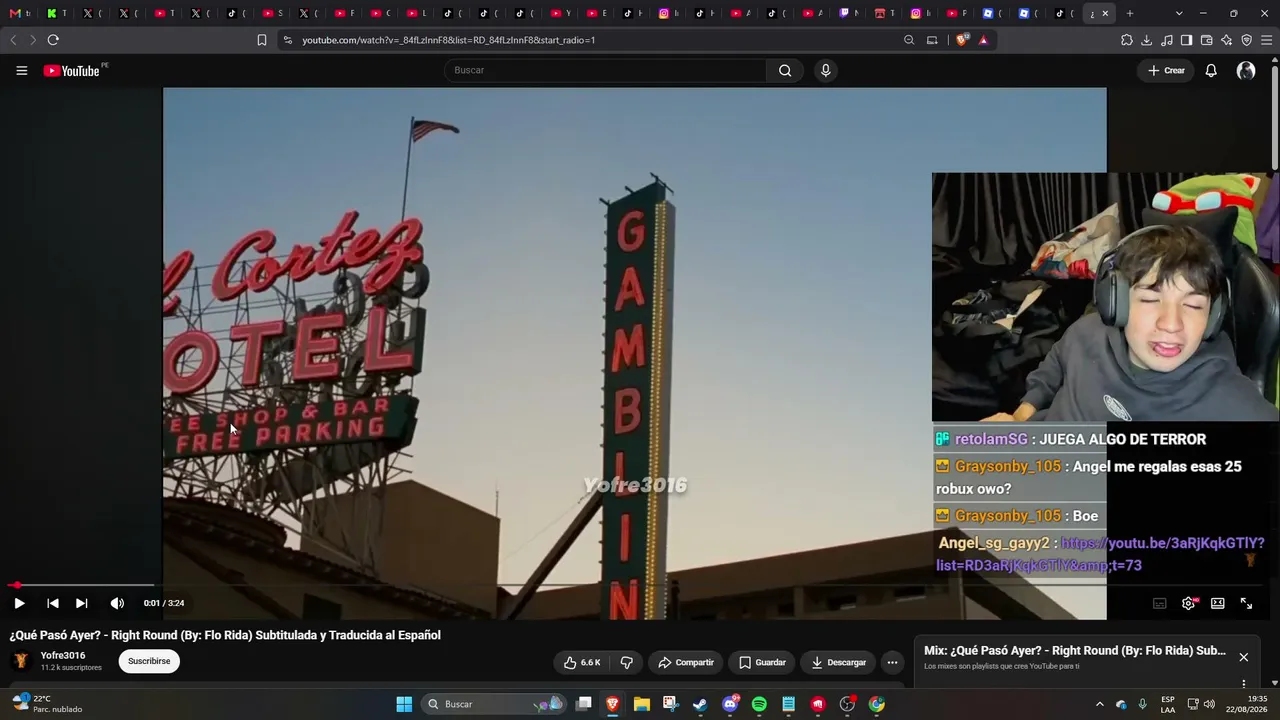Open the Brave VPN shield icon
1280x720 pixels.
point(1247,40)
